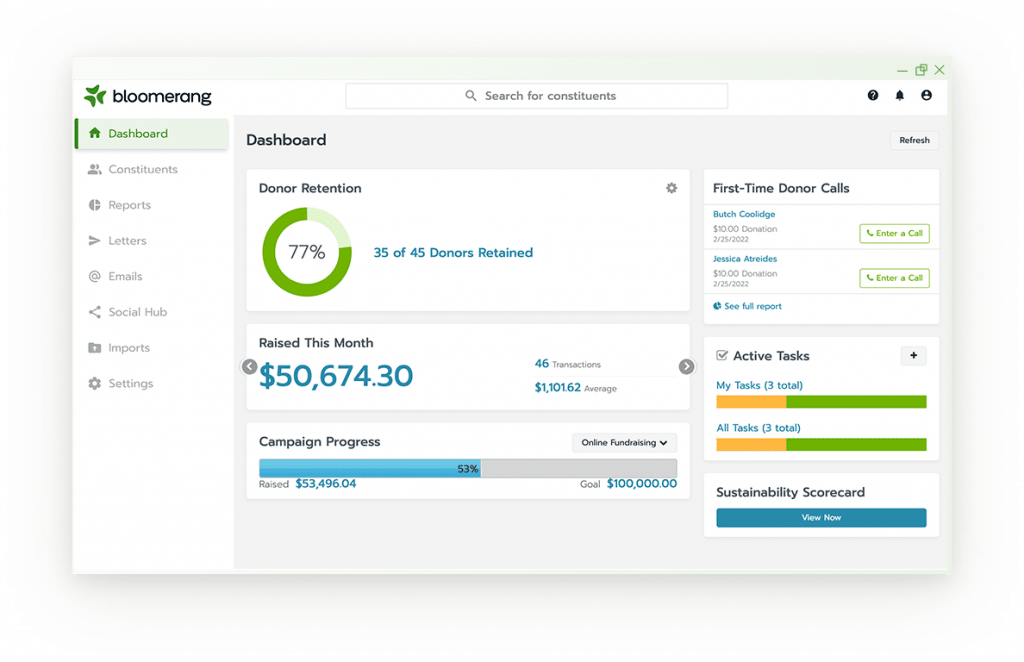
Task: Click the Active Tasks checkbox icon
Action: pos(722,355)
